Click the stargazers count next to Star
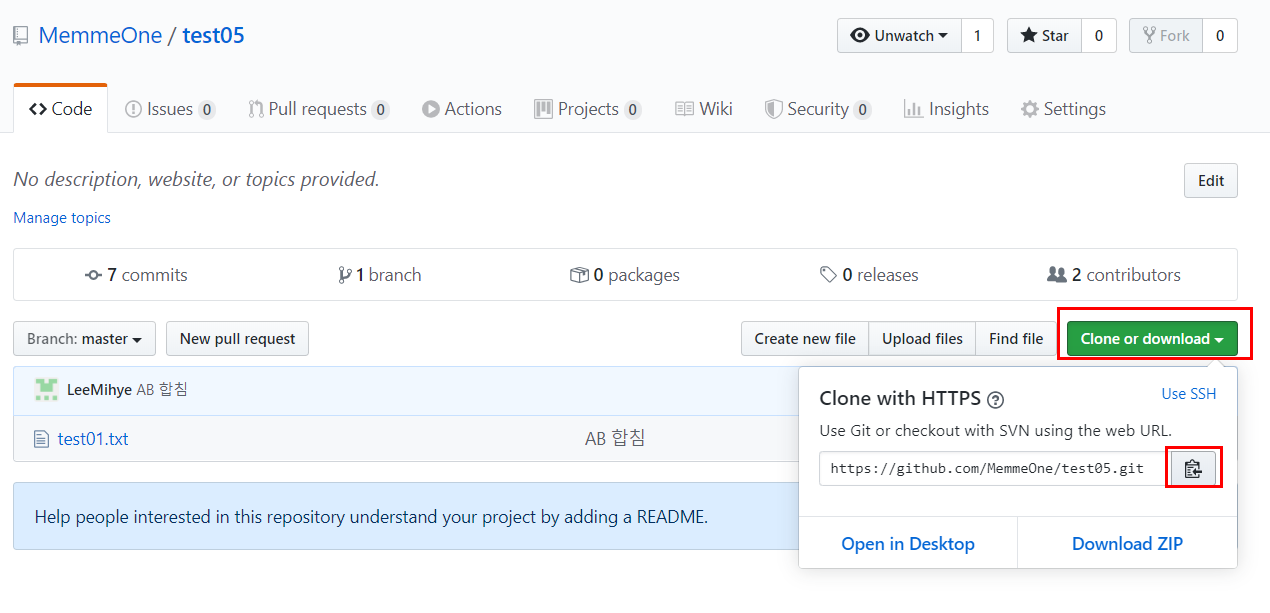 [1099, 36]
